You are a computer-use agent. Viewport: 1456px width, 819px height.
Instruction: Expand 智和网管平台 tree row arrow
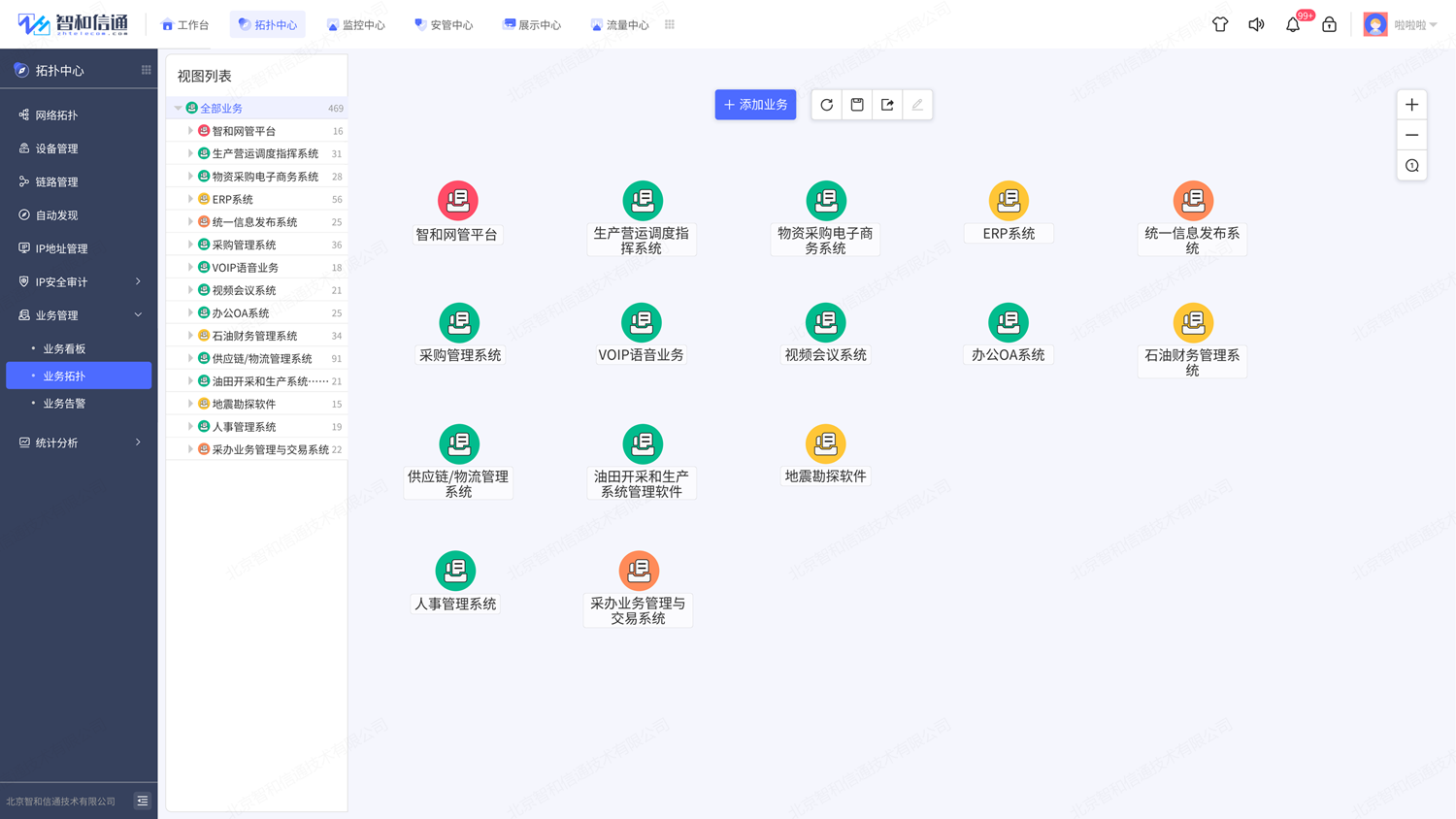[x=190, y=131]
